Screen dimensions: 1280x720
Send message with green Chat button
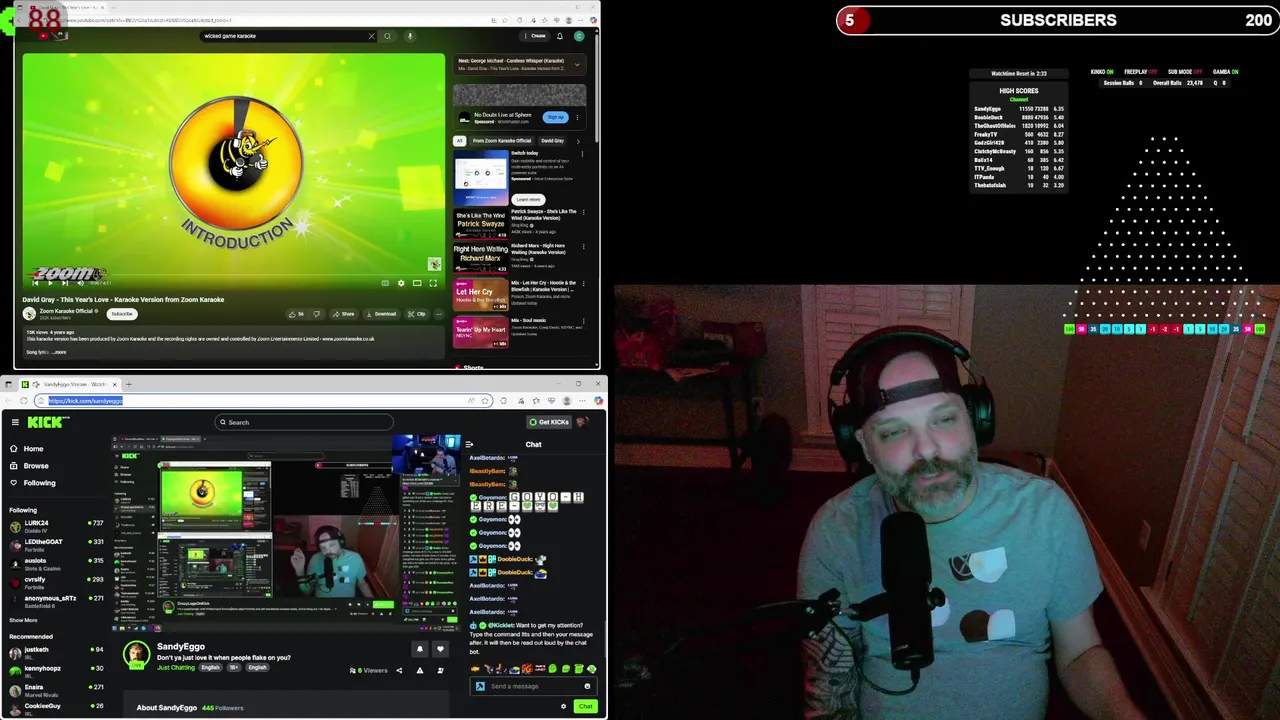coord(585,707)
